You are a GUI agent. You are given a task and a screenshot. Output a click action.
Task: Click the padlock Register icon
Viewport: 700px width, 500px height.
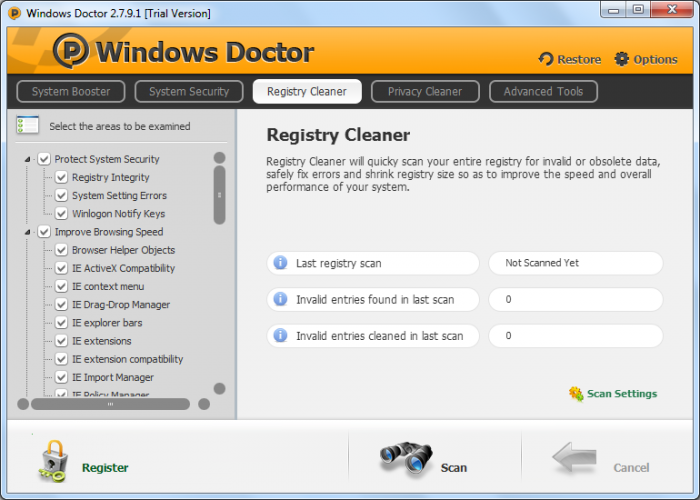point(54,461)
